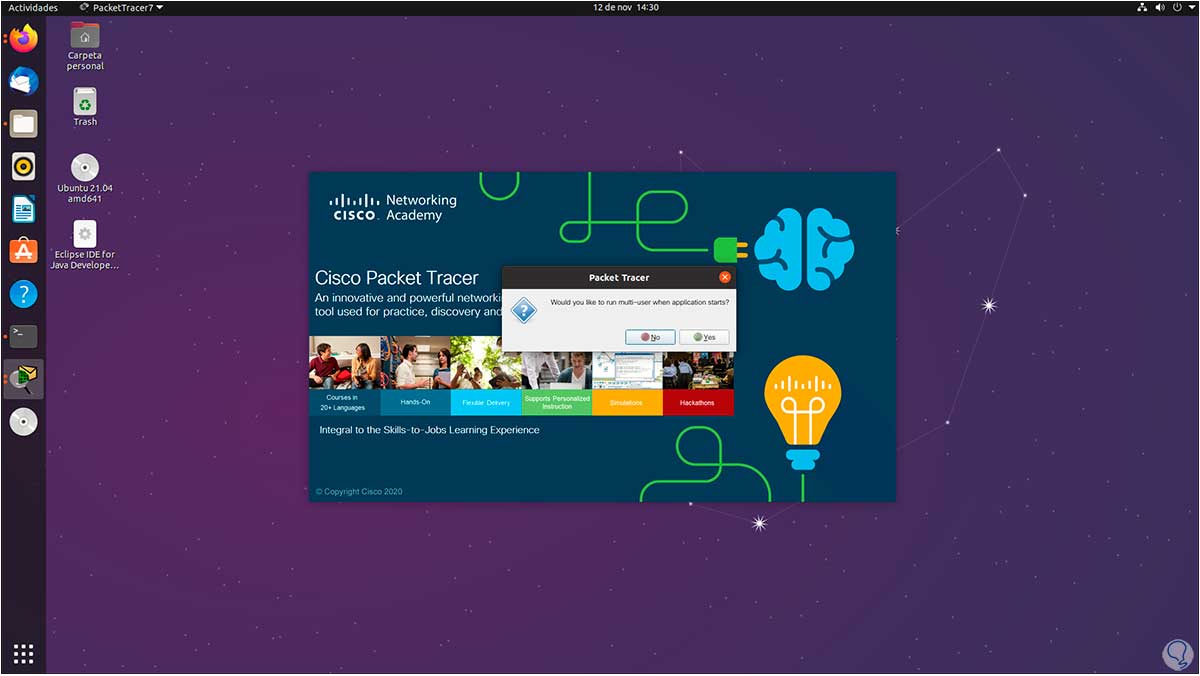Open the Files manager dock icon
This screenshot has height=676, width=1200.
point(24,124)
